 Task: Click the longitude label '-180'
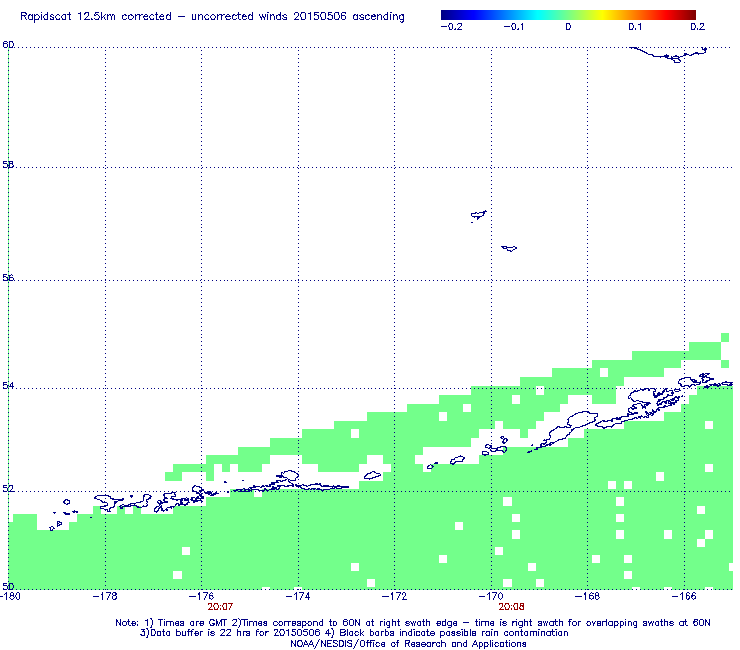[x=10, y=596]
